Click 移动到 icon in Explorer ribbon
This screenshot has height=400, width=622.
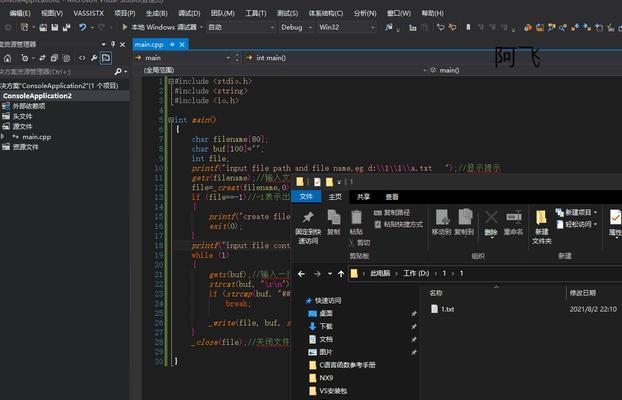tap(442, 217)
